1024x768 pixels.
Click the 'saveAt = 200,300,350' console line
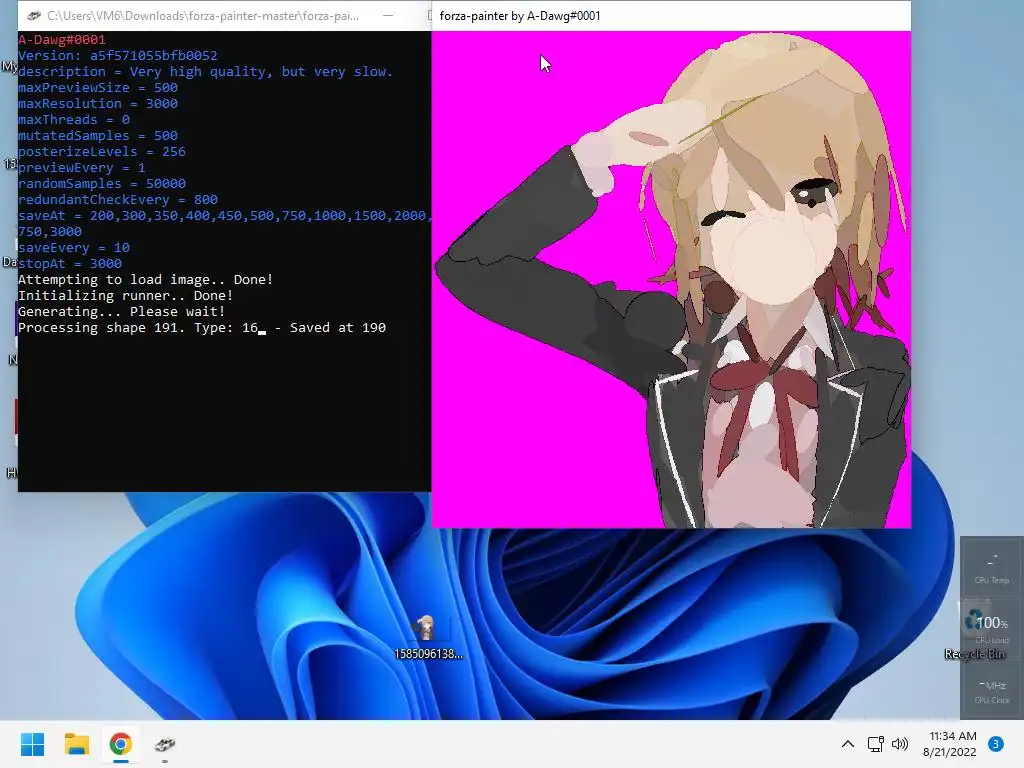[224, 216]
